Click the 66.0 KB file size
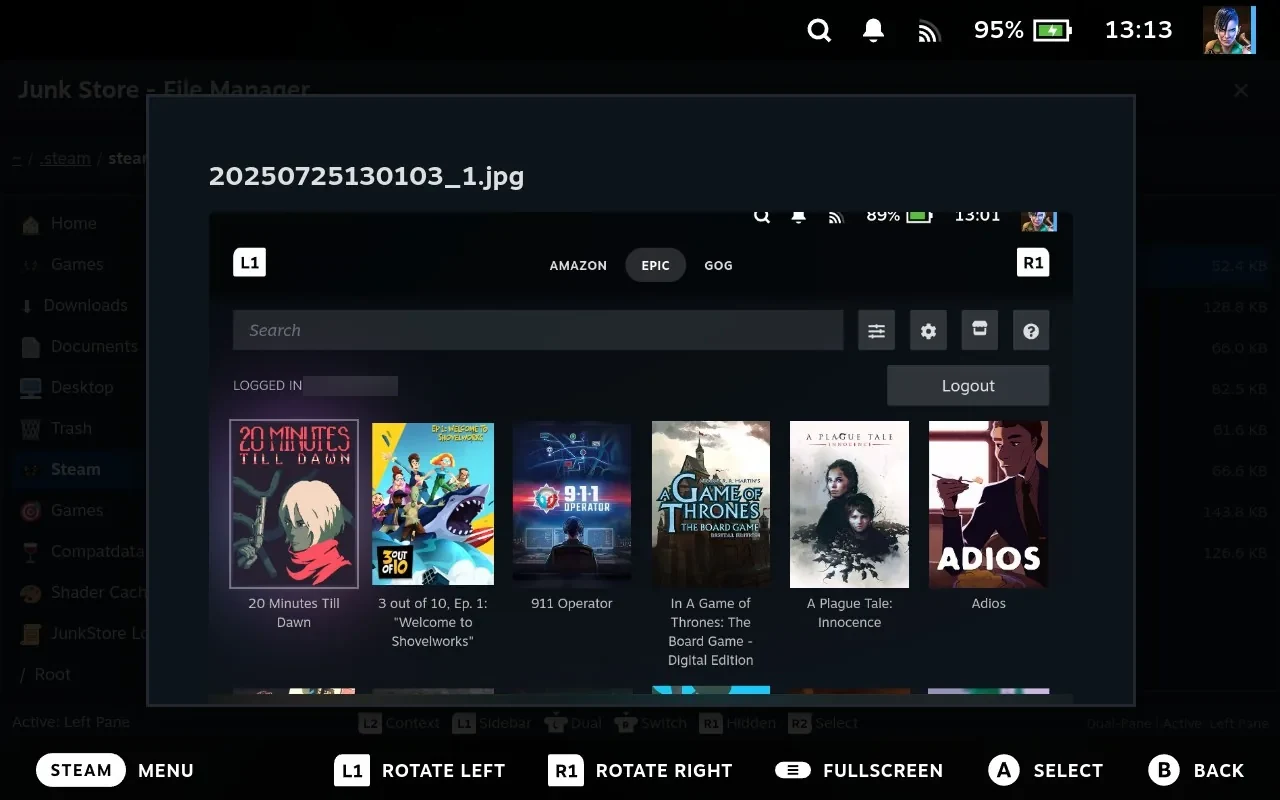This screenshot has width=1280, height=800. pos(1238,348)
